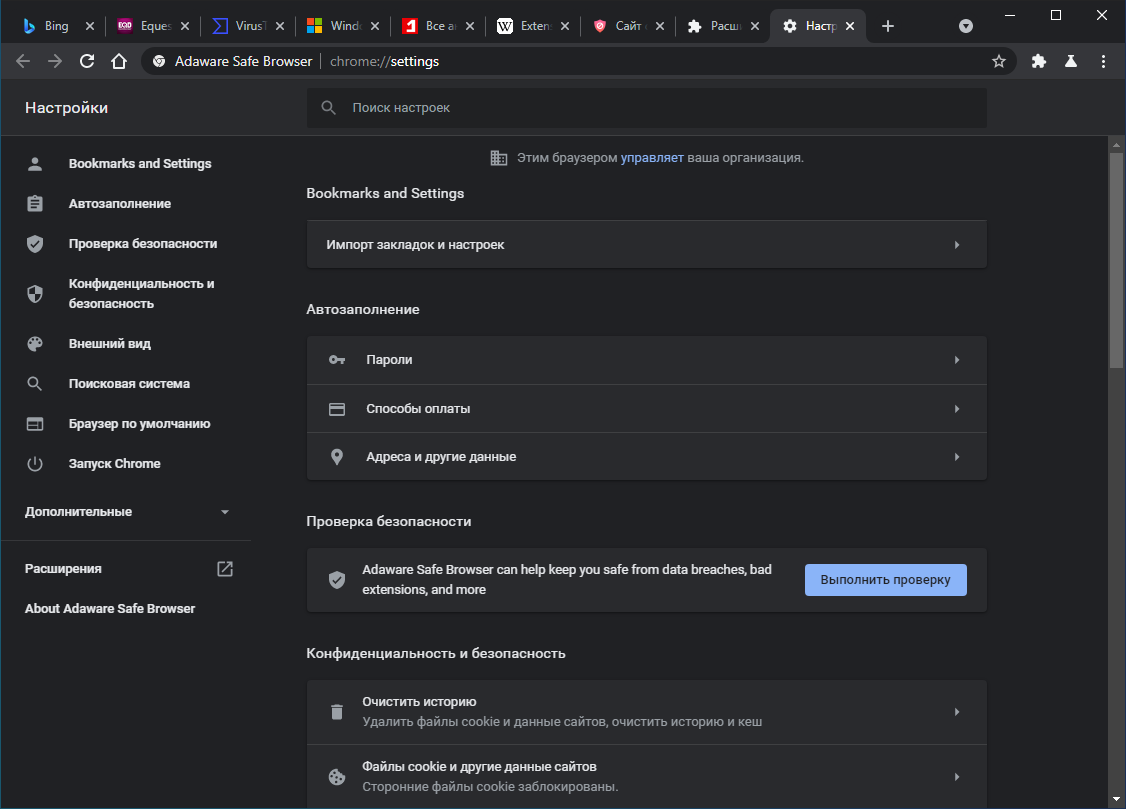Click the tab search dropdown arrow

click(x=966, y=26)
